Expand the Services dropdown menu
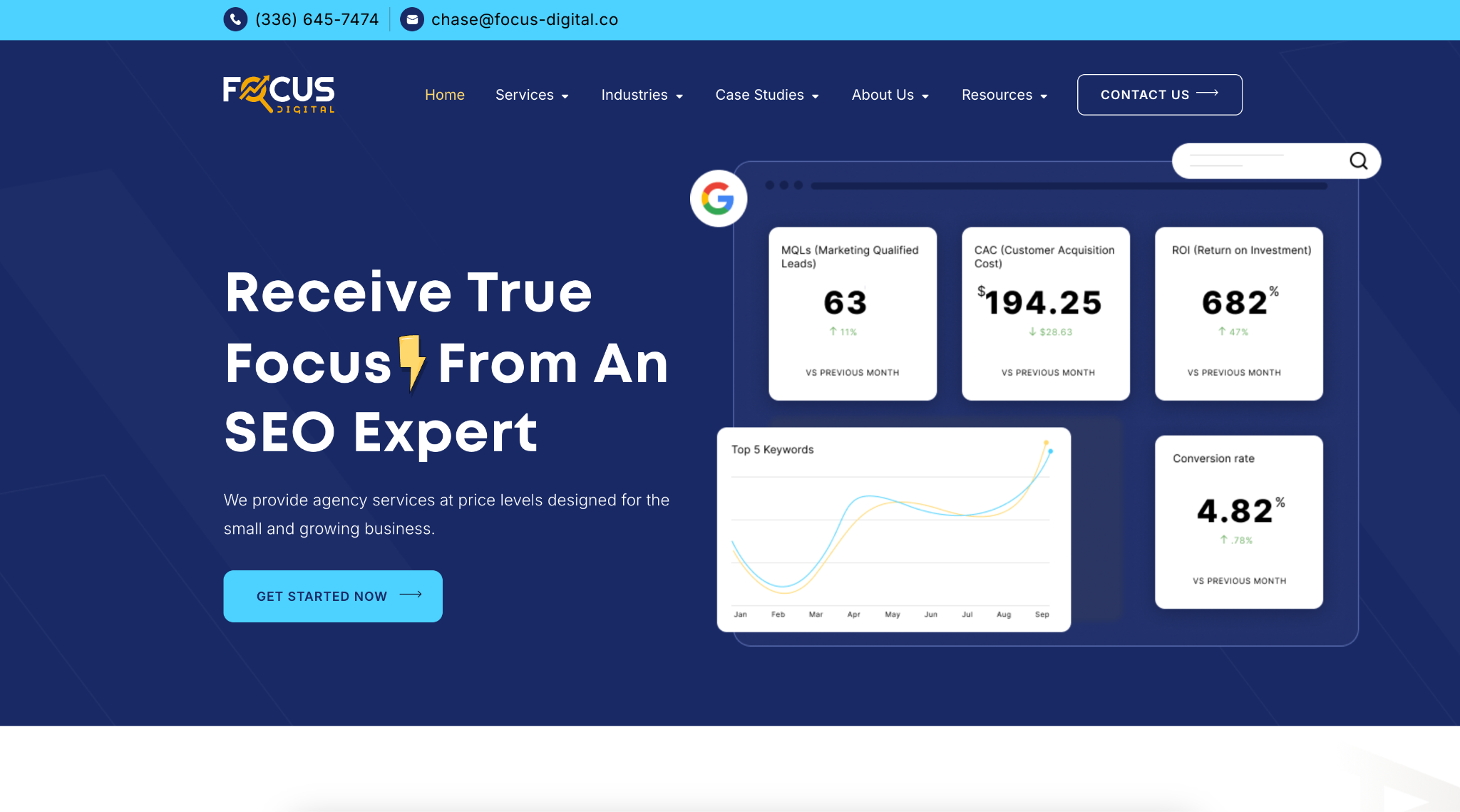 pyautogui.click(x=532, y=95)
